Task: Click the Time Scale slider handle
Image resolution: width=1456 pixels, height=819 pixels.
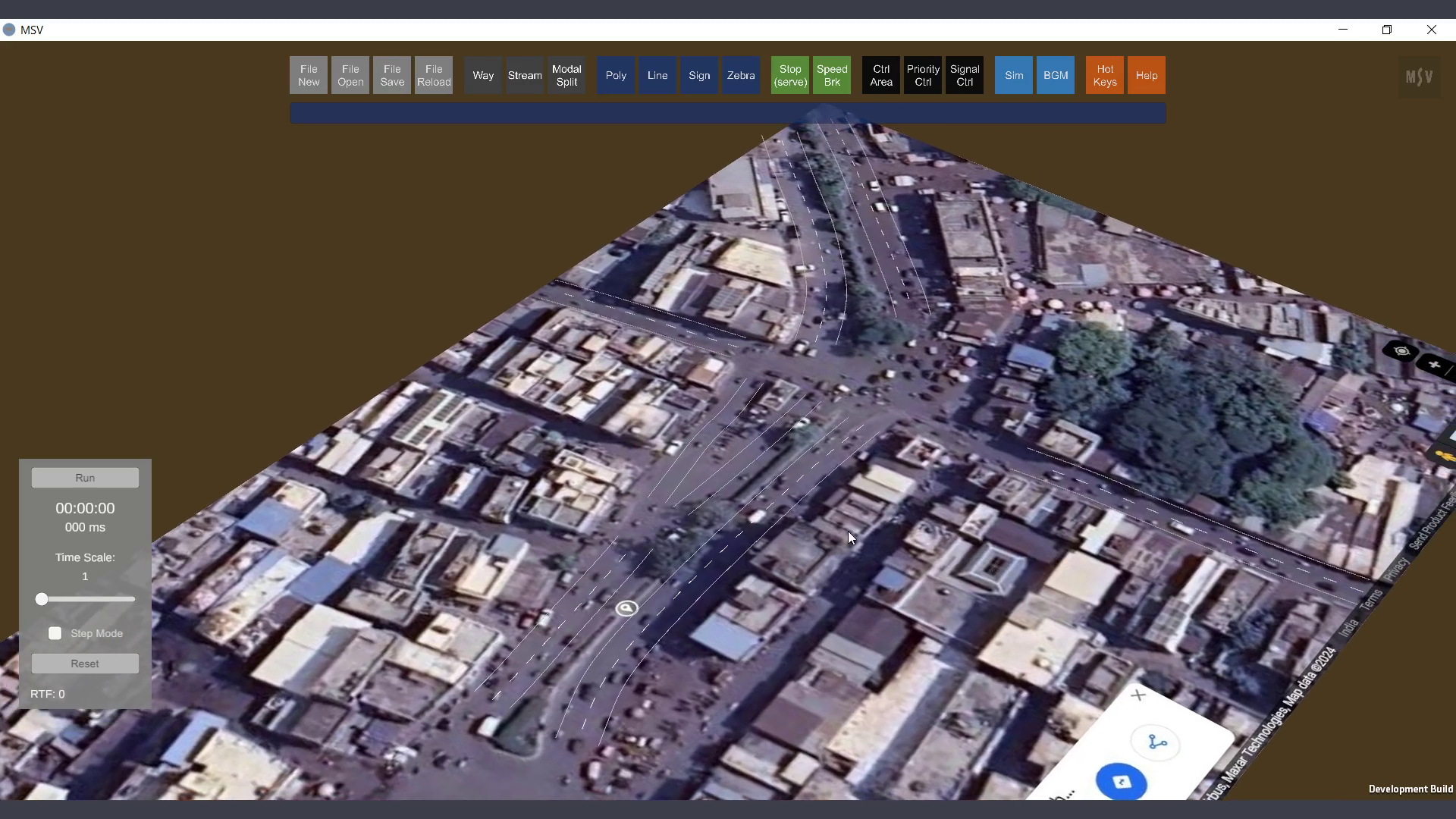Action: (42, 599)
